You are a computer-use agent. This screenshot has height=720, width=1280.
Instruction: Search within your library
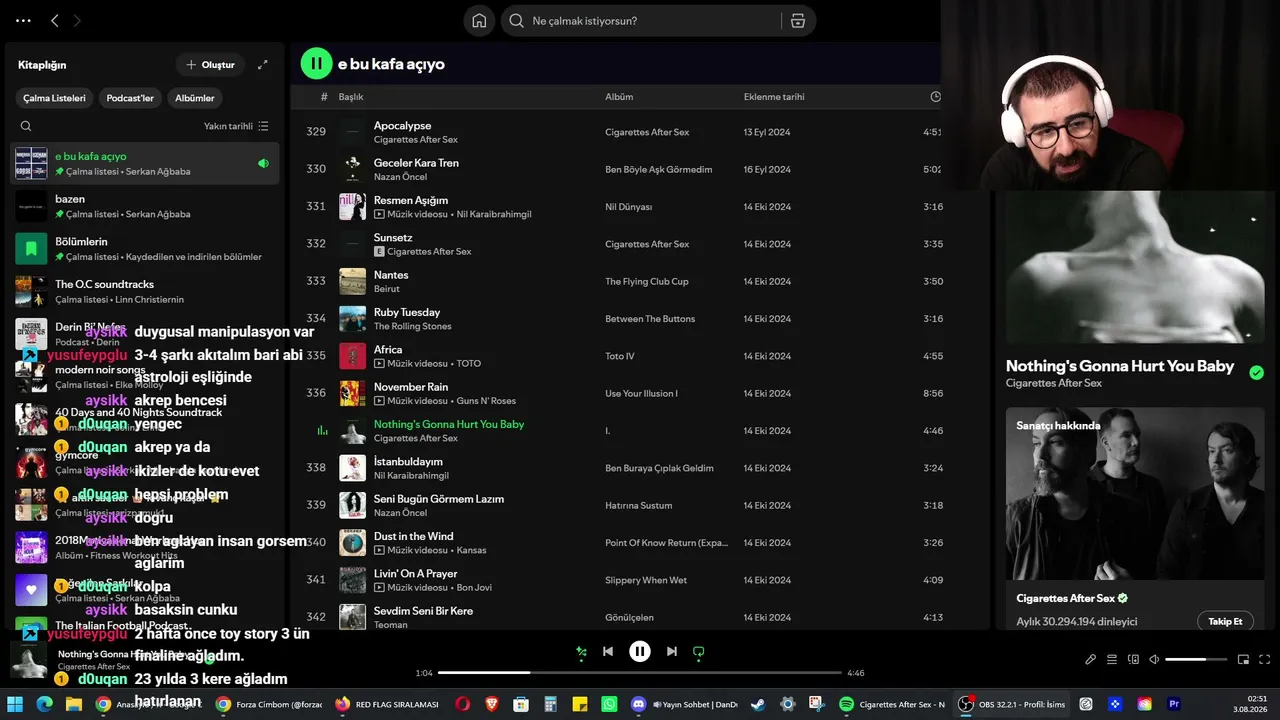click(x=26, y=126)
